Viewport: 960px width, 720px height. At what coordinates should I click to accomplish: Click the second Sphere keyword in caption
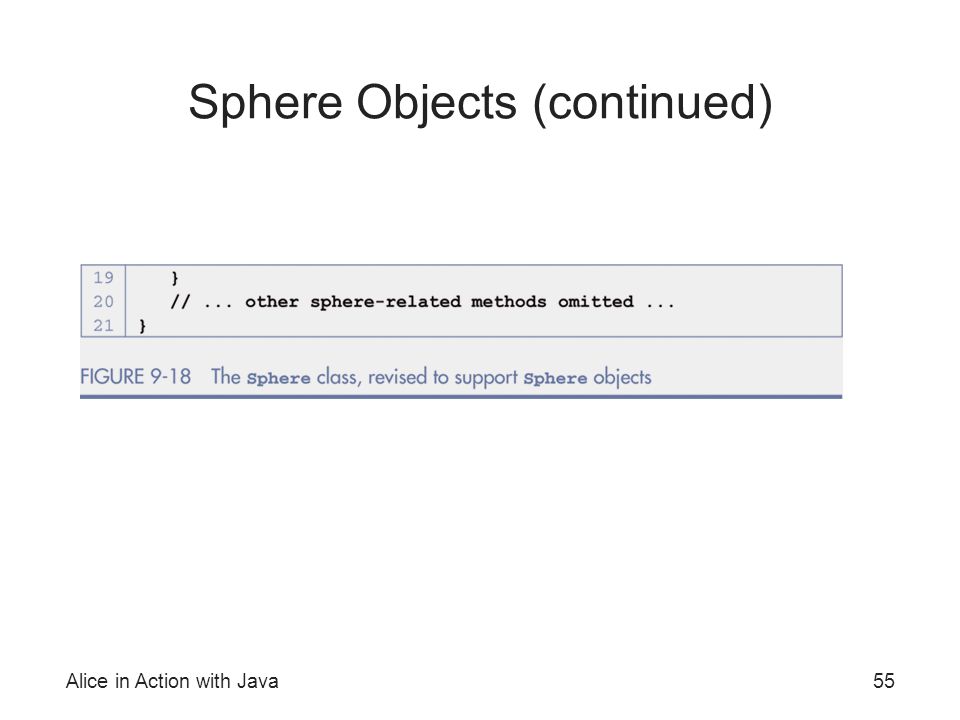(x=555, y=378)
